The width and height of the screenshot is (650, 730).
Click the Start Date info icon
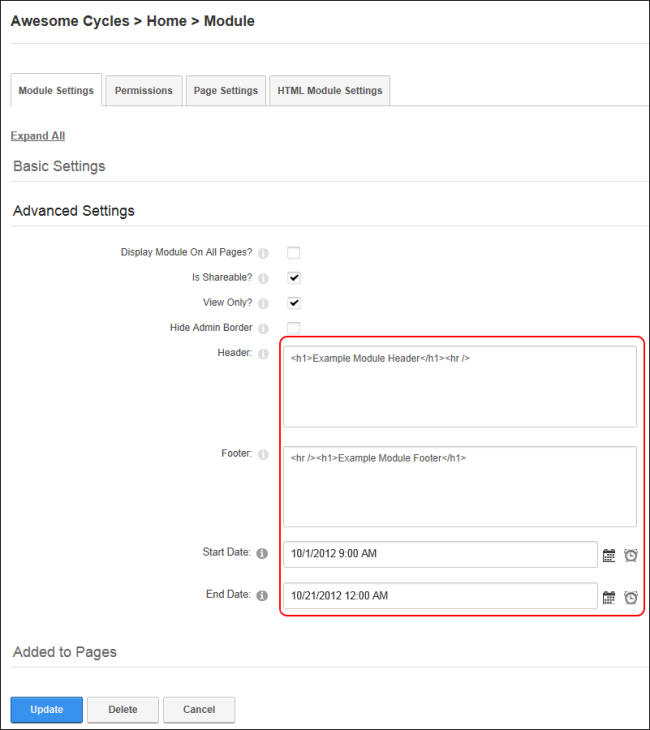tap(262, 553)
